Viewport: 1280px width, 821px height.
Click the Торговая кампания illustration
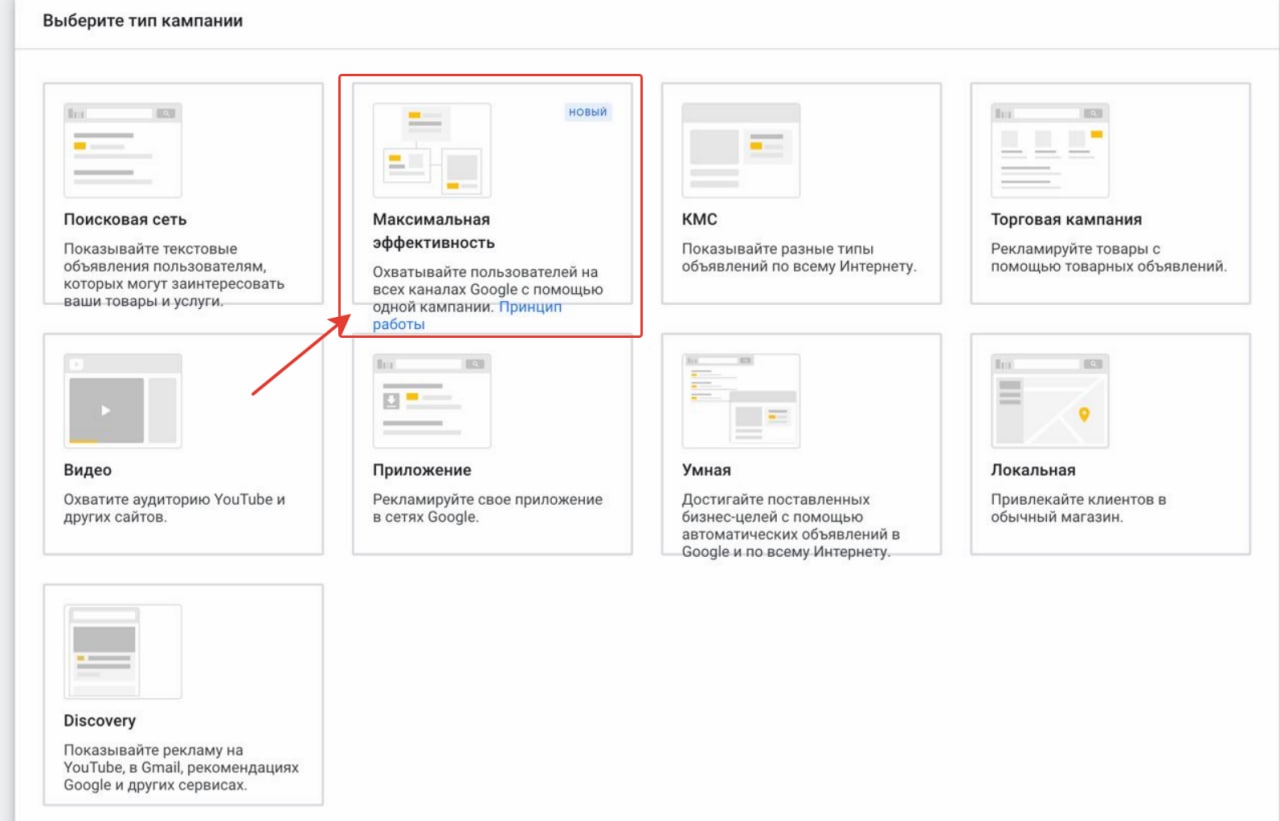(x=1050, y=150)
